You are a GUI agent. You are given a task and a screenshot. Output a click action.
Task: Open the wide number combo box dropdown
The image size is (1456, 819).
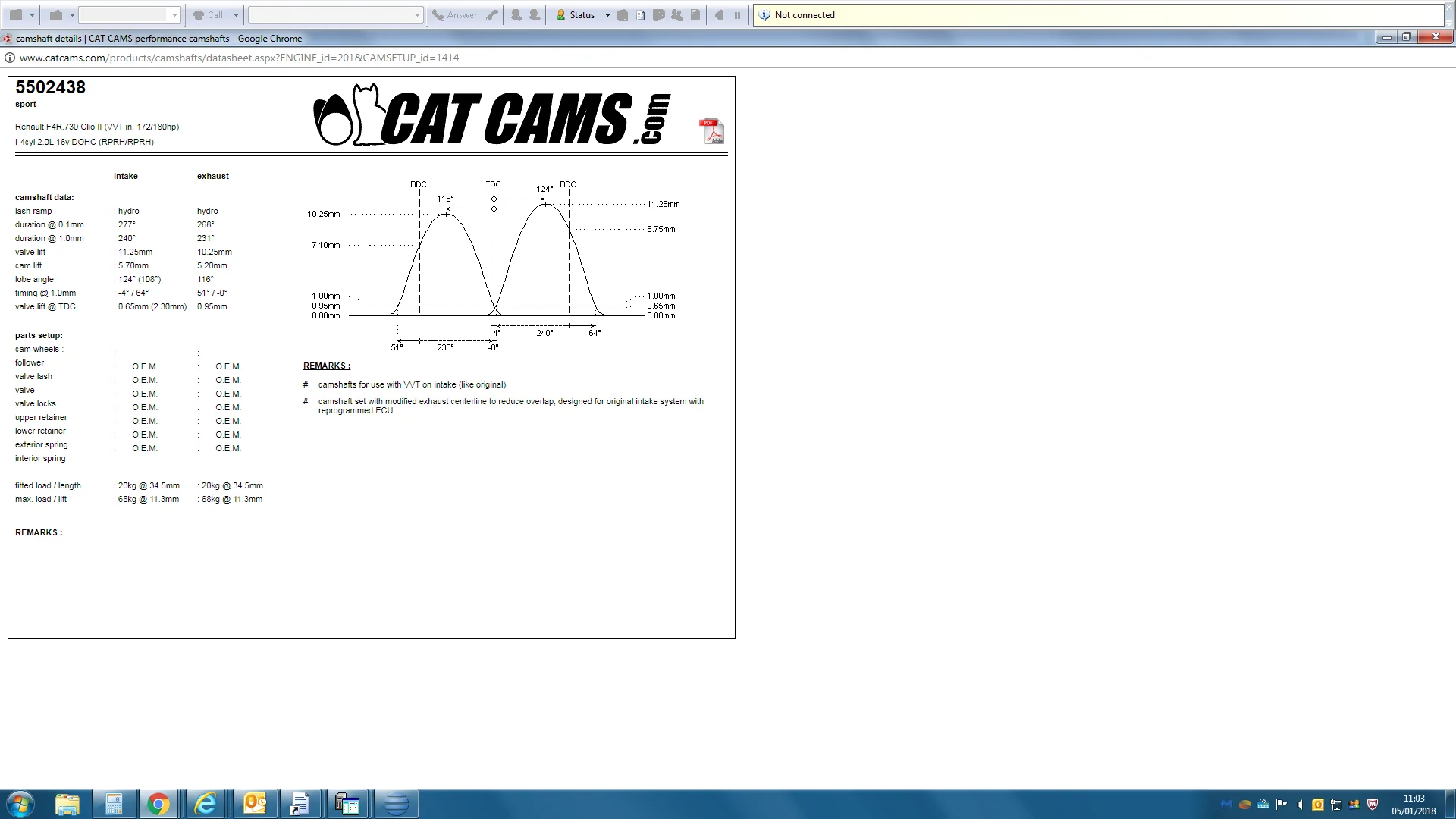click(417, 15)
